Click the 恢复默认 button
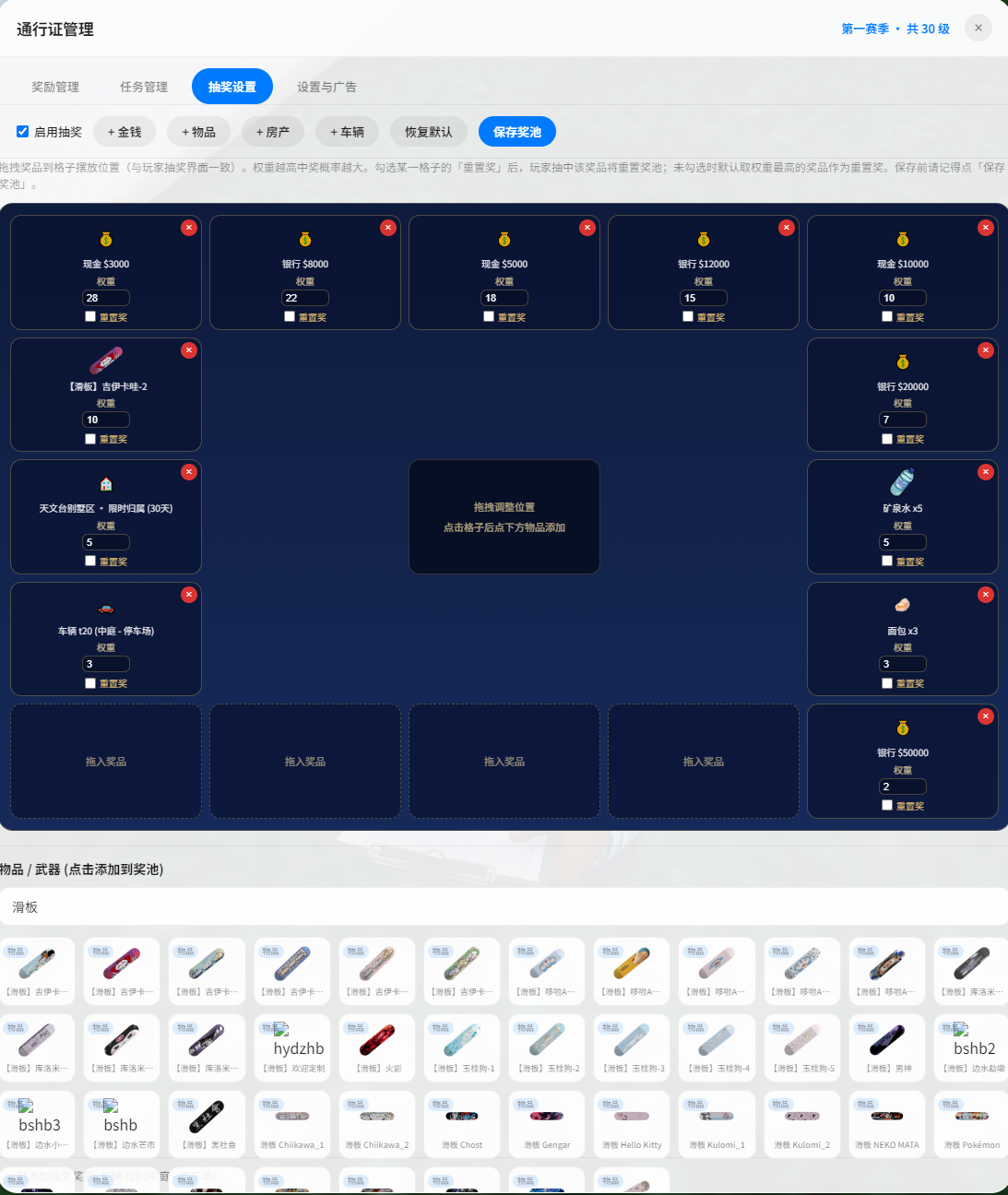The image size is (1008, 1195). click(x=429, y=132)
